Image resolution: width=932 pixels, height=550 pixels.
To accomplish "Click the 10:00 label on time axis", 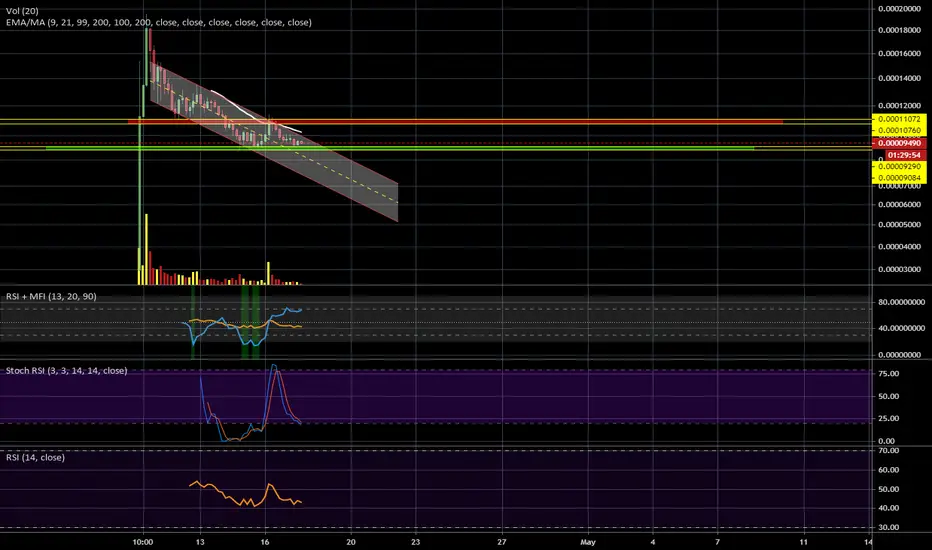I will tap(142, 541).
